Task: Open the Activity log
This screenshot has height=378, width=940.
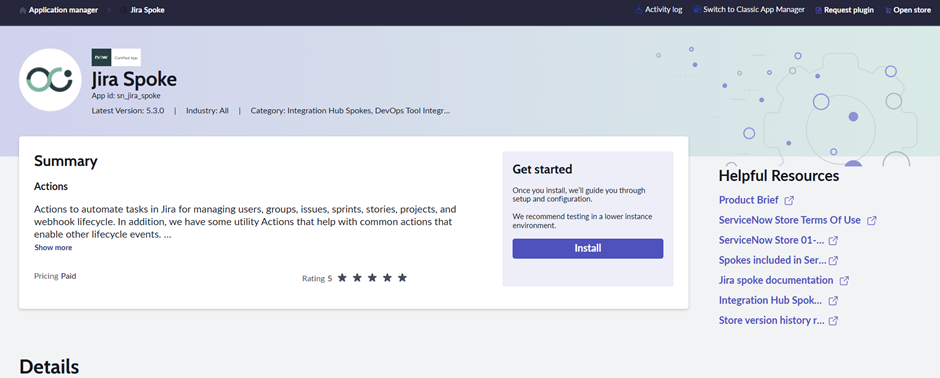Action: (663, 10)
